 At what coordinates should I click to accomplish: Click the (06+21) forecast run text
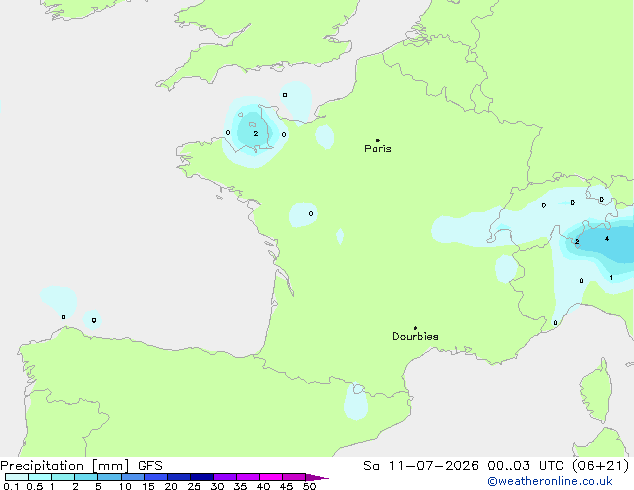point(600,466)
